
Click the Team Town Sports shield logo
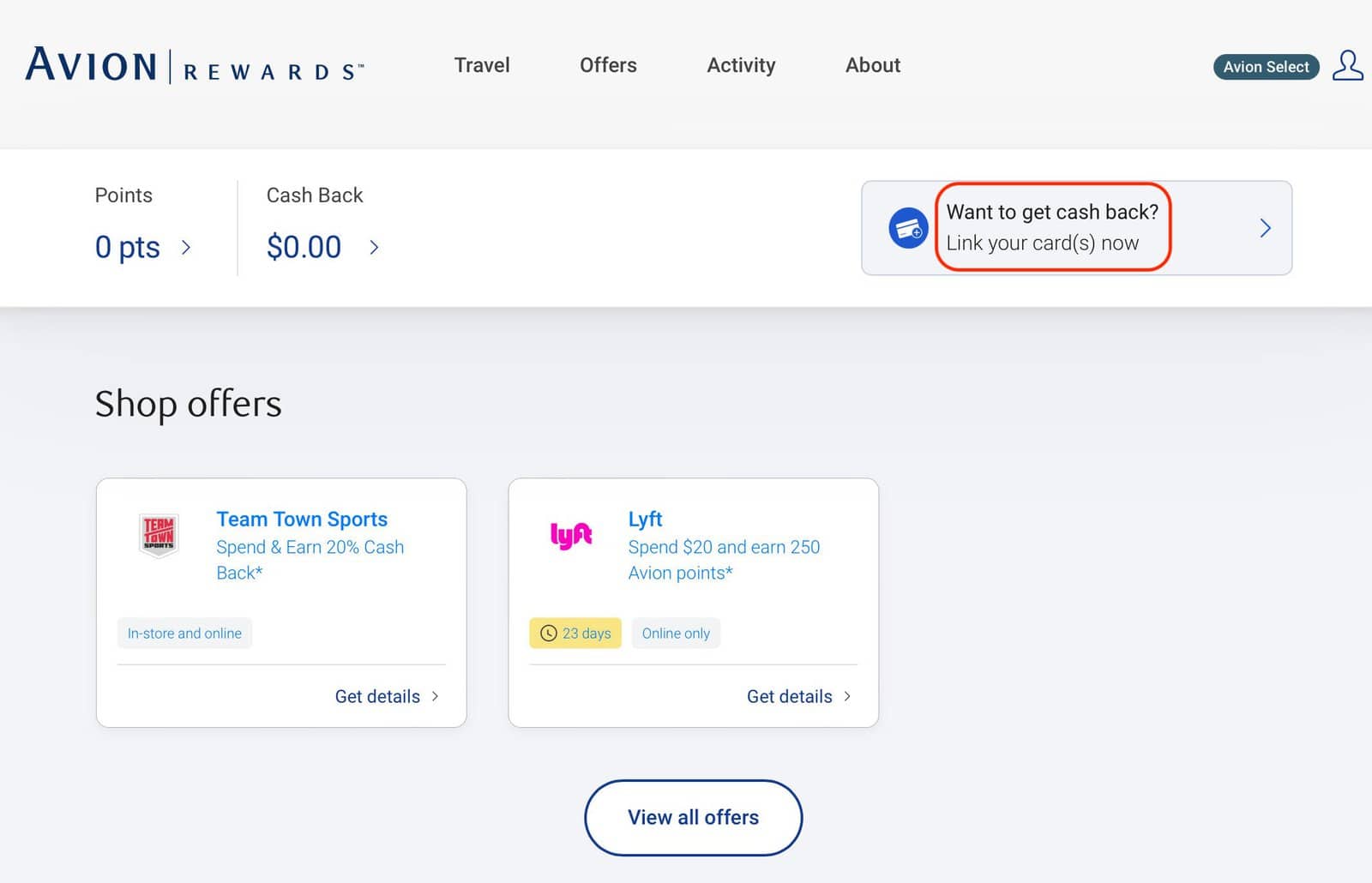(159, 533)
